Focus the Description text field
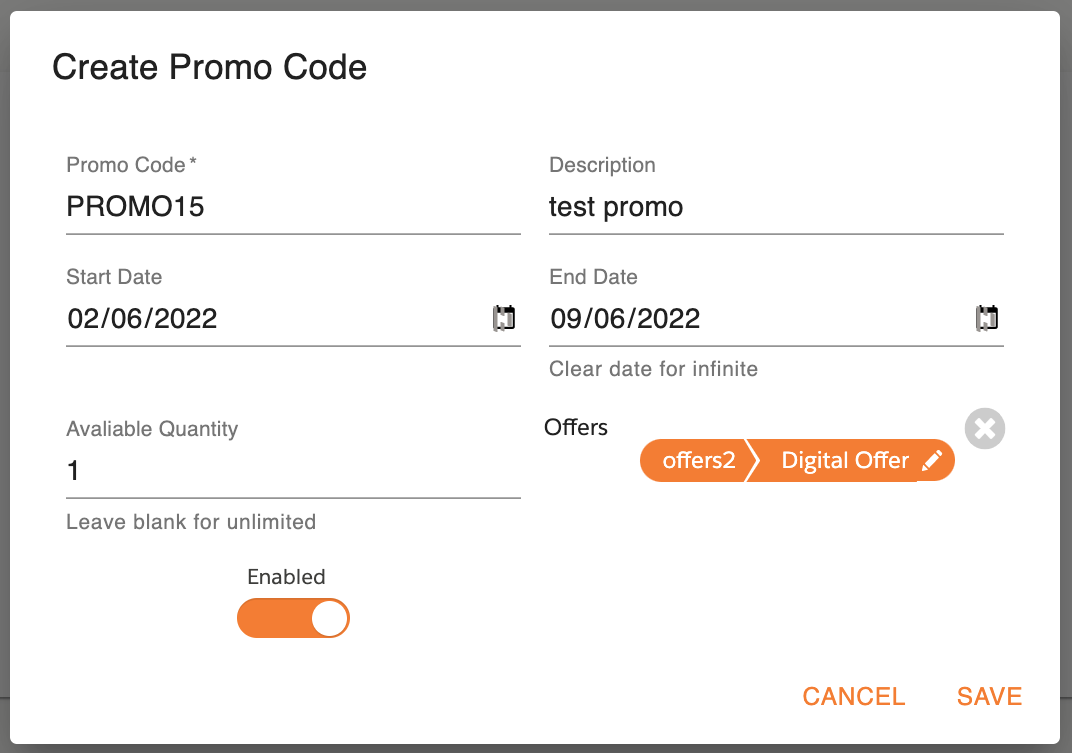Image resolution: width=1072 pixels, height=753 pixels. (x=775, y=208)
